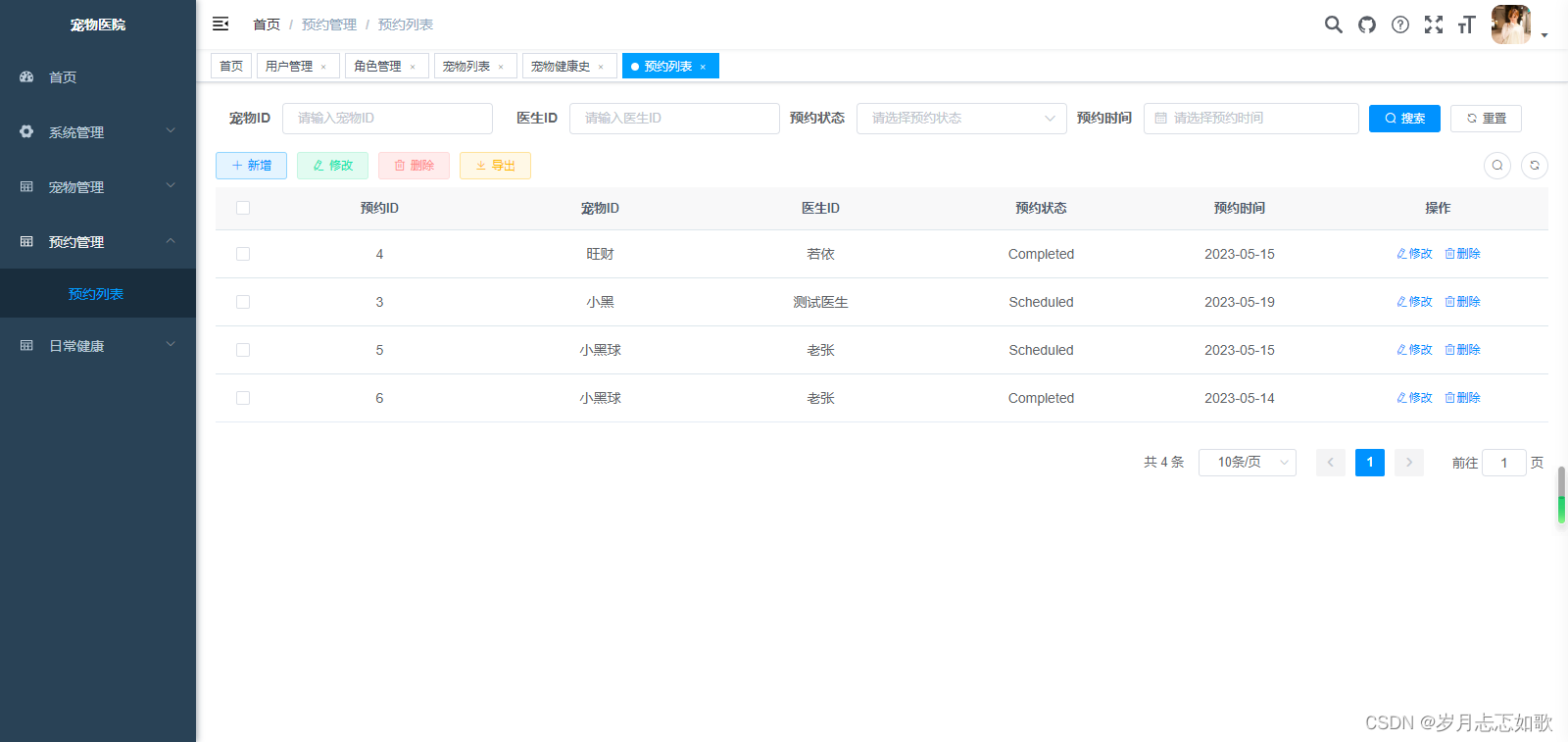This screenshot has width=1568, height=742.
Task: Open the GitHub source link icon
Action: (1367, 25)
